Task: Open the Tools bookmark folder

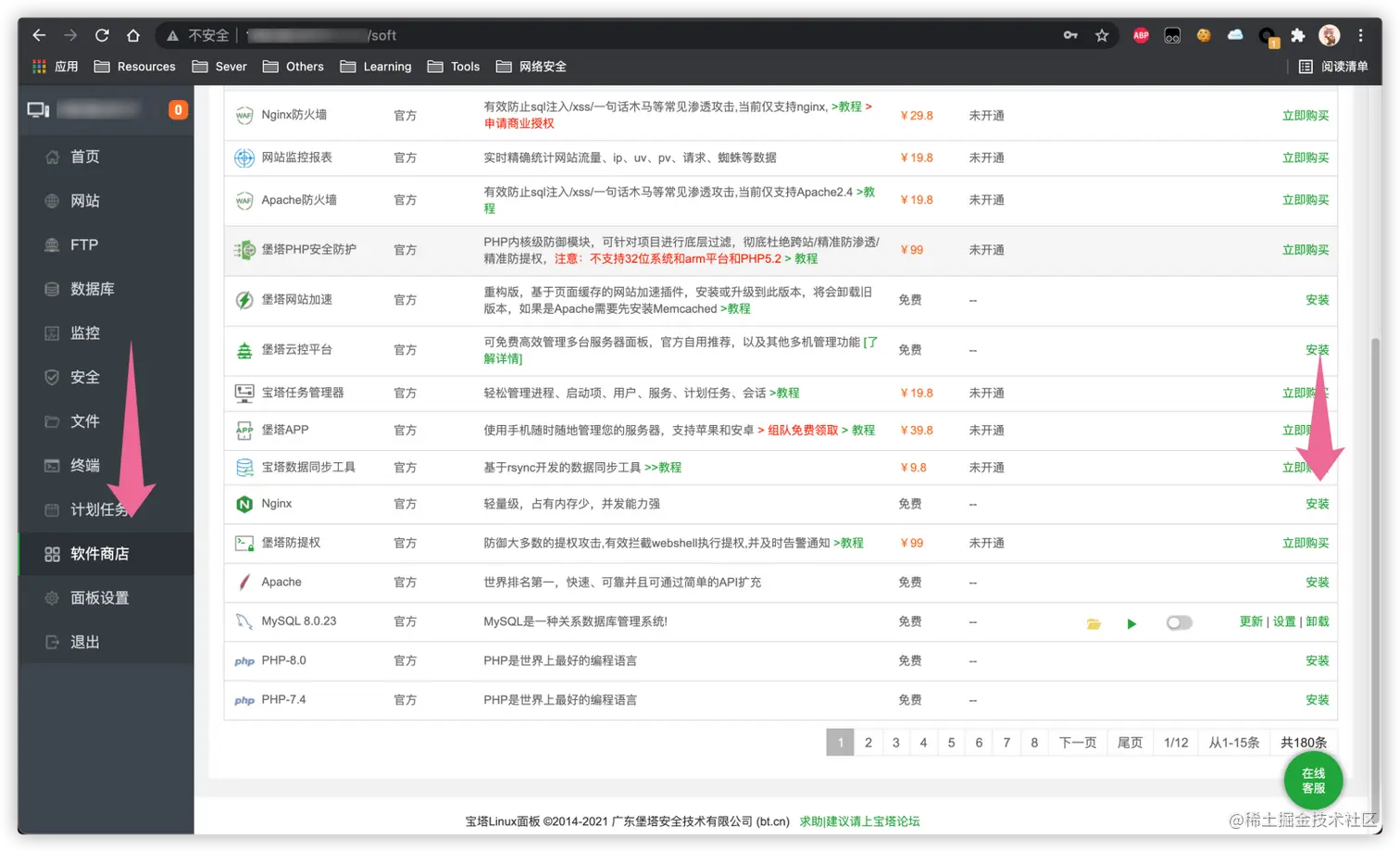Action: (453, 67)
